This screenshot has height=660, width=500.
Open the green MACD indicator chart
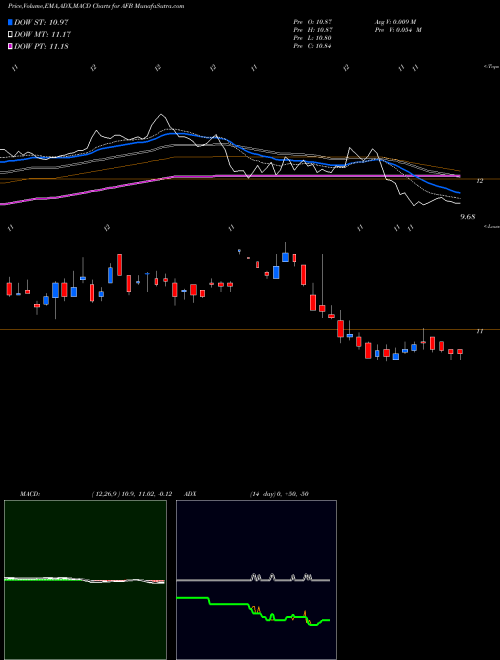[x=85, y=580]
